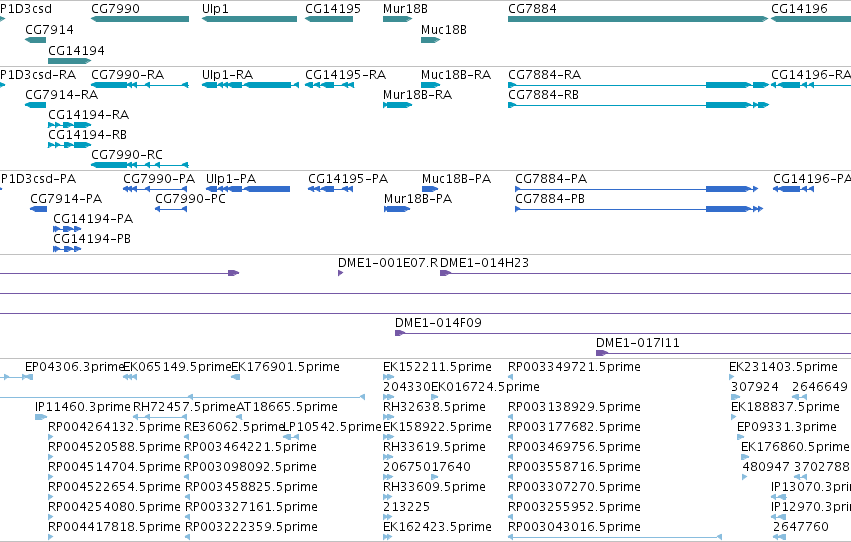
Task: Select EST EK231403.5prime
Action: (x=783, y=367)
